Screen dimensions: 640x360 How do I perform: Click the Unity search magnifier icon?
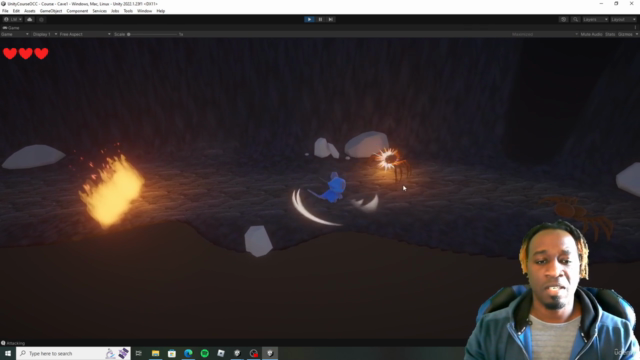point(575,19)
